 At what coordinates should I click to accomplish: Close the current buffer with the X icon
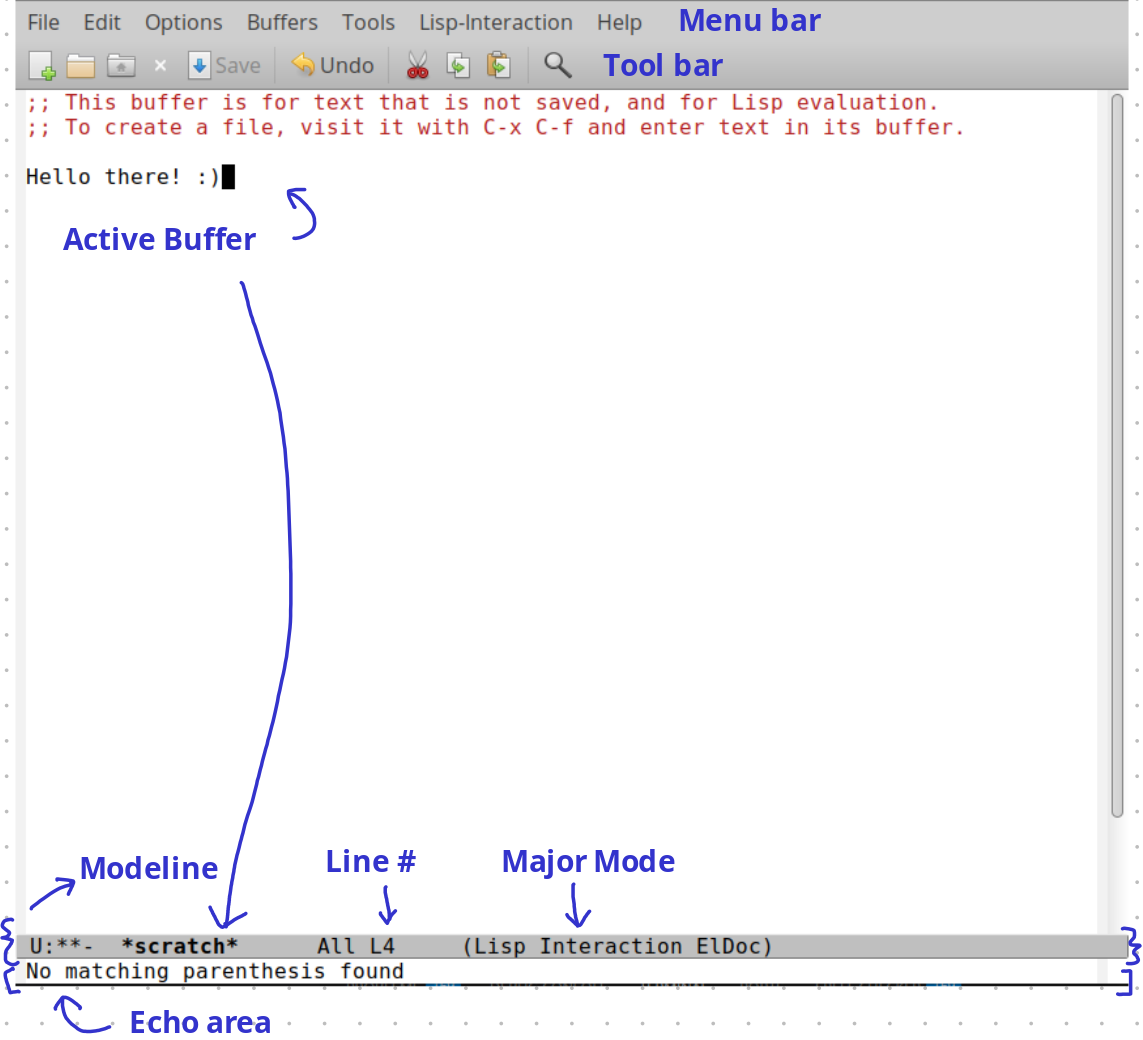(159, 64)
